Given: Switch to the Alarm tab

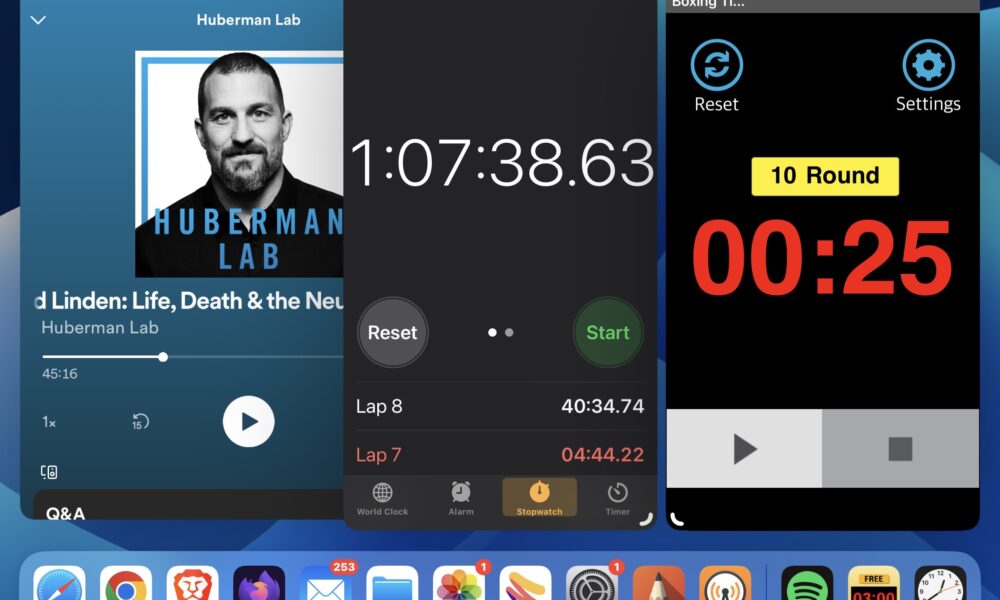Looking at the screenshot, I should pos(461,499).
